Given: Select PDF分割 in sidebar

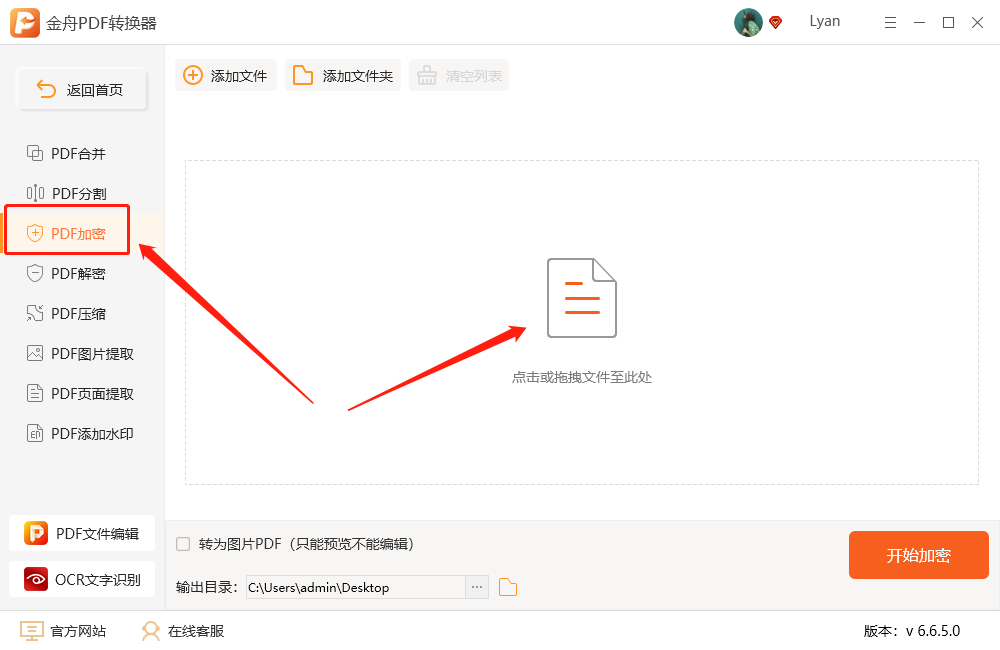Looking at the screenshot, I should (66, 193).
